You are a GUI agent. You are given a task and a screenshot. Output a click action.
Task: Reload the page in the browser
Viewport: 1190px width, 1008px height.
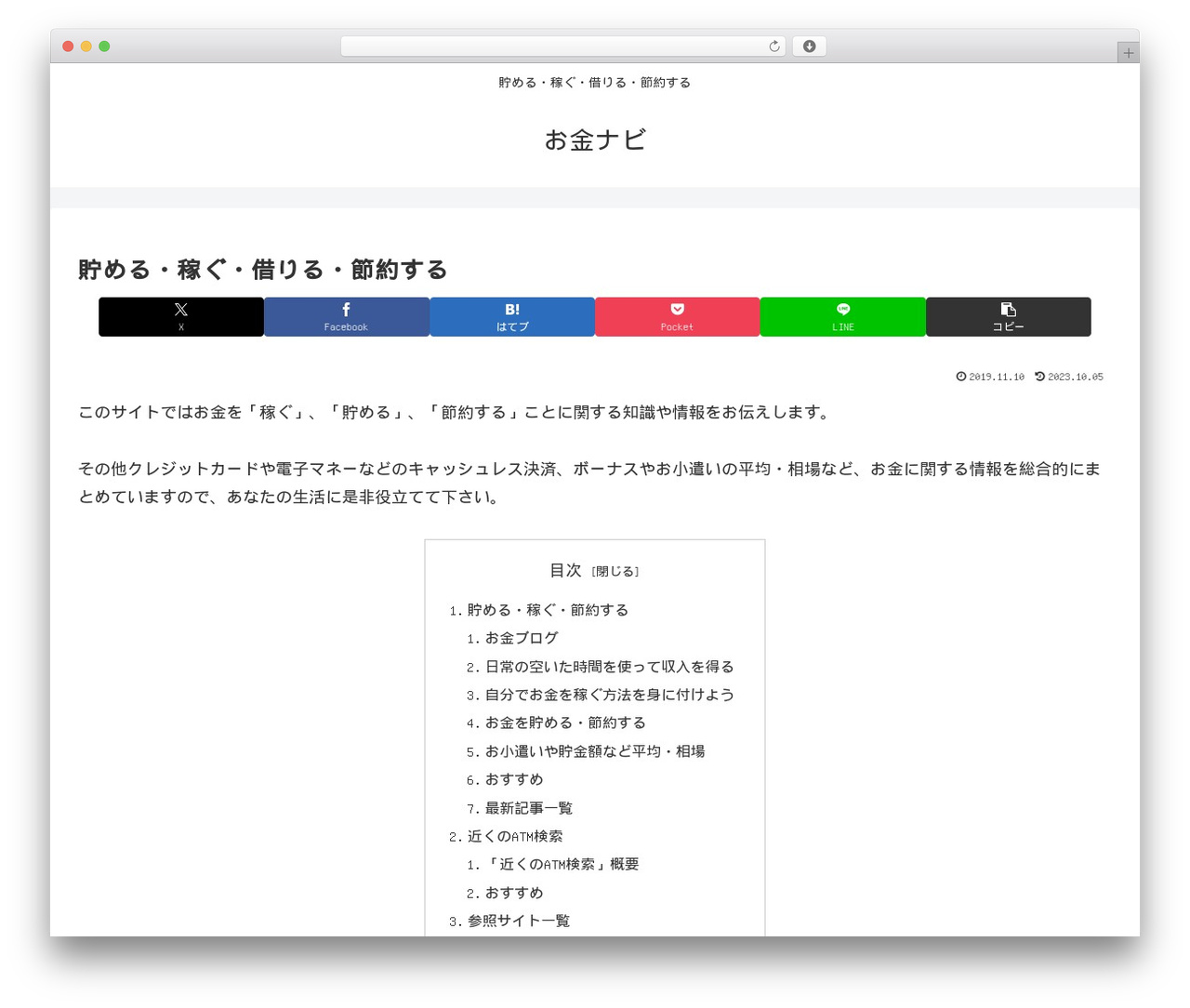[x=773, y=46]
